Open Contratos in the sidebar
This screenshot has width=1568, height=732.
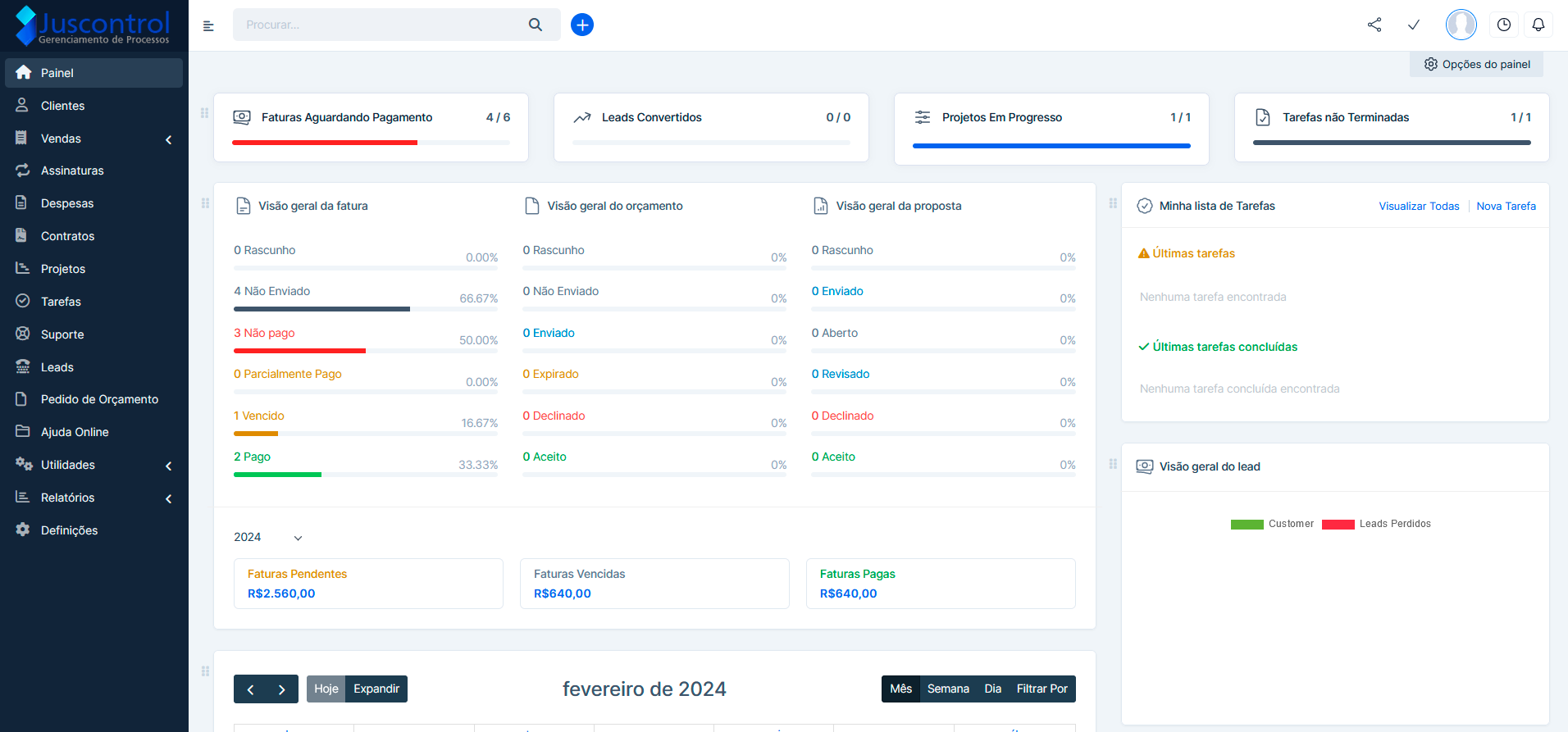(94, 236)
